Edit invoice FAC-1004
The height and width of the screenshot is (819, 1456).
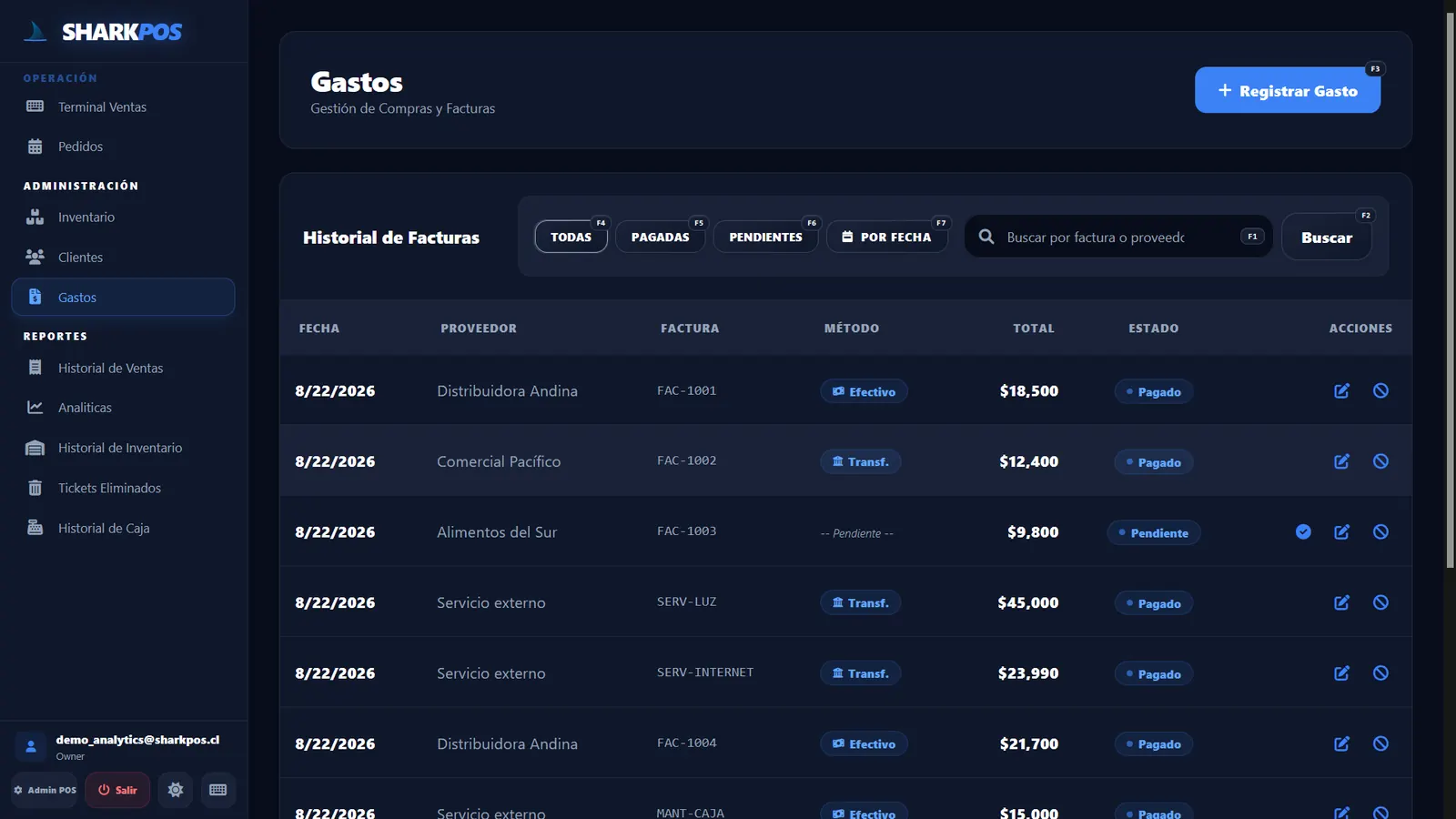[1341, 743]
